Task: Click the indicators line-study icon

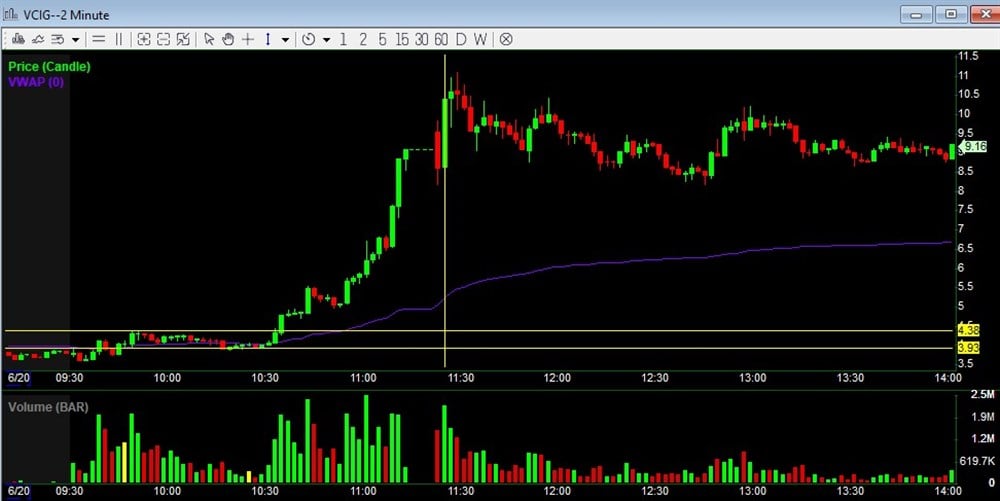Action: click(x=38, y=40)
